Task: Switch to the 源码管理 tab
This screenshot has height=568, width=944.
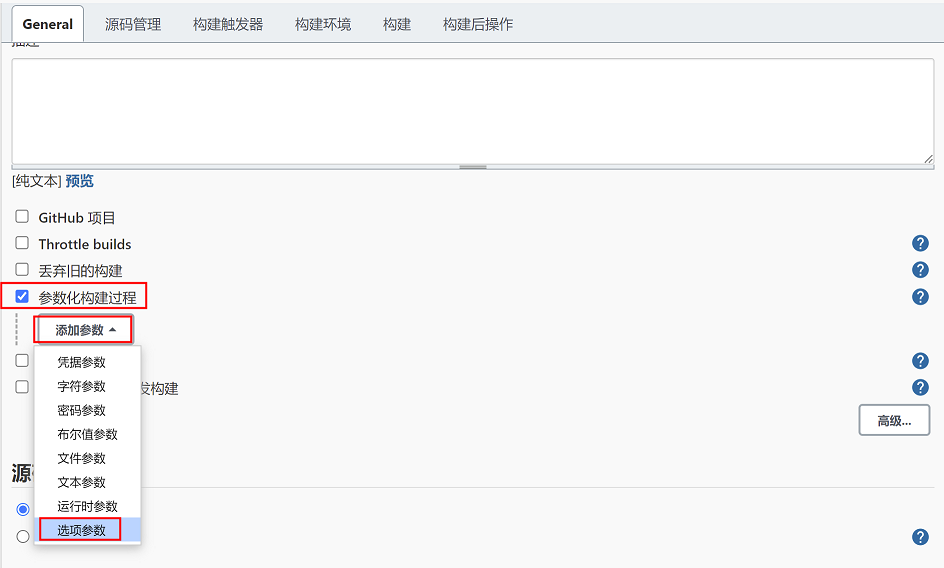Action: click(x=133, y=24)
